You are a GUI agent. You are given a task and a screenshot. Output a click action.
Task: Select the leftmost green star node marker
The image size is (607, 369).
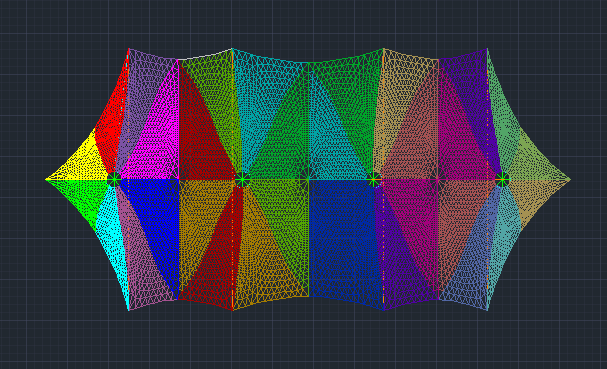114,180
